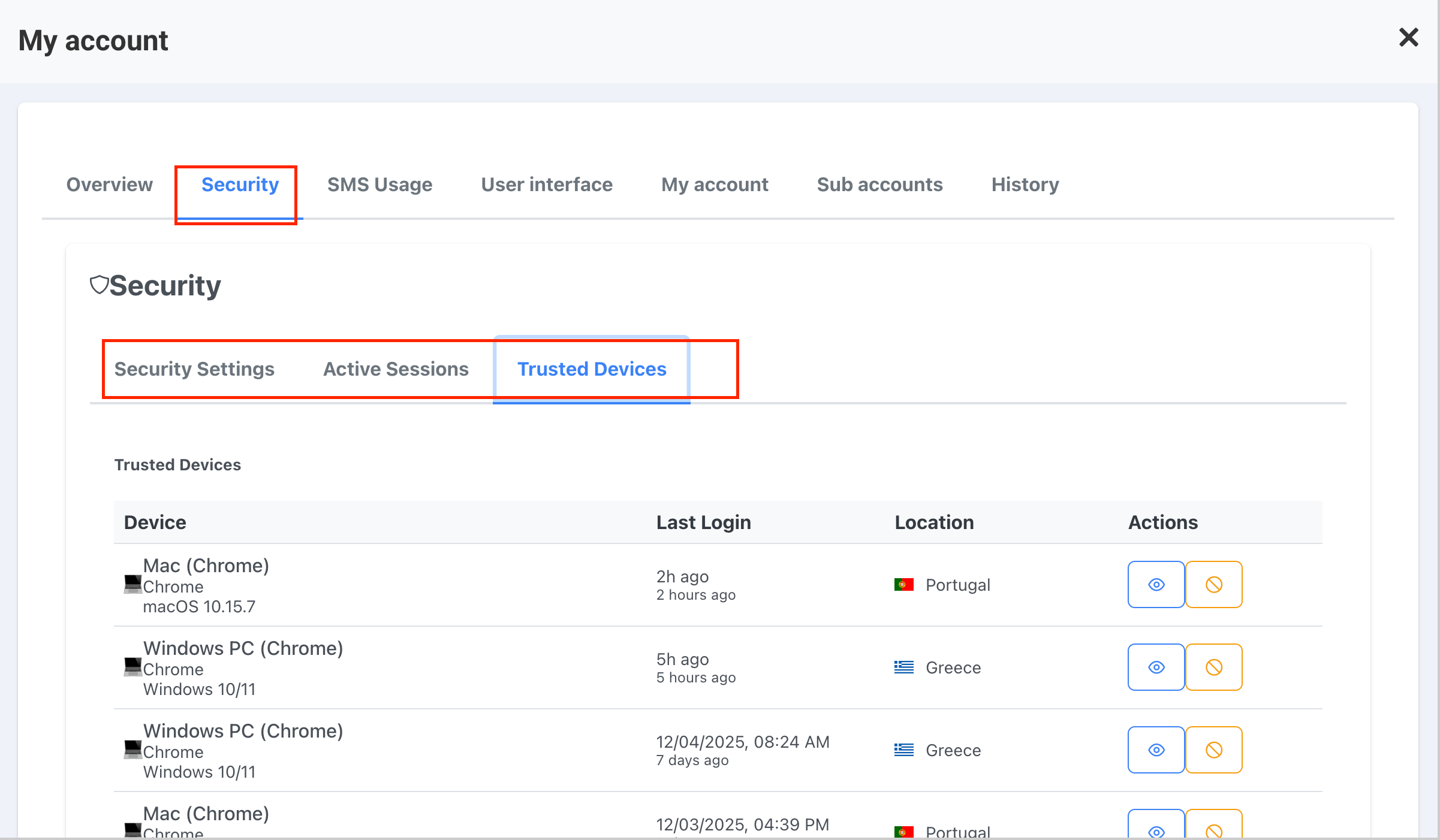View details for Windows PC, 5h ago
Screen dimensions: 1440x840
(1156, 667)
